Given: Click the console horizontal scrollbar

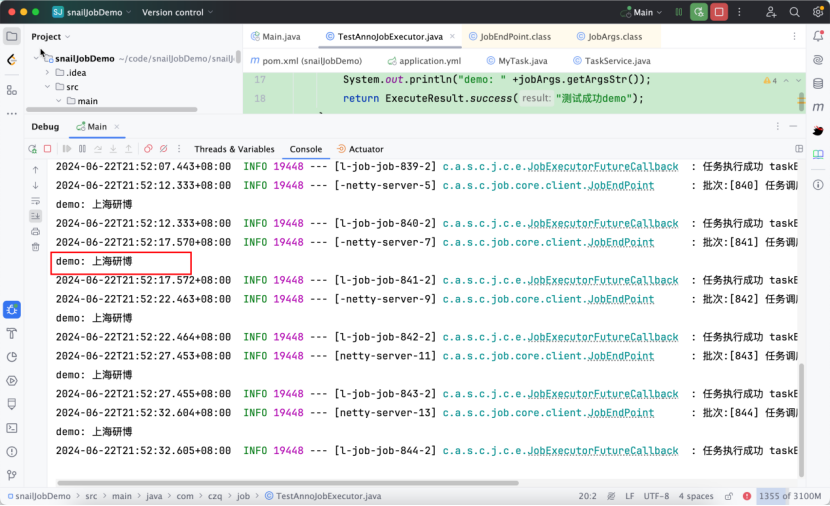Looking at the screenshot, I should pyautogui.click(x=287, y=483).
